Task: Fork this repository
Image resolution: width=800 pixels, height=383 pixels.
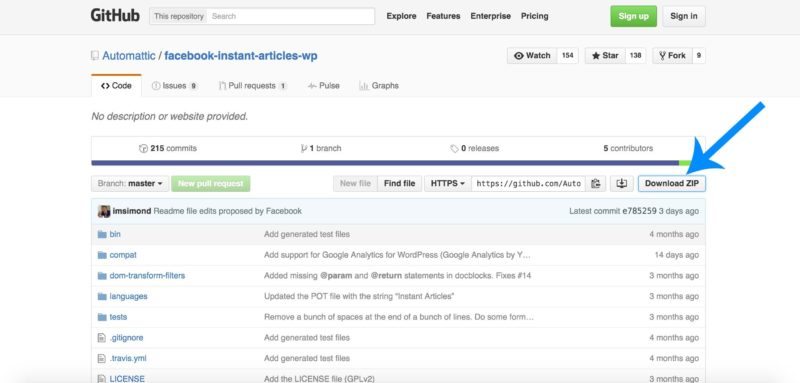Action: click(672, 56)
